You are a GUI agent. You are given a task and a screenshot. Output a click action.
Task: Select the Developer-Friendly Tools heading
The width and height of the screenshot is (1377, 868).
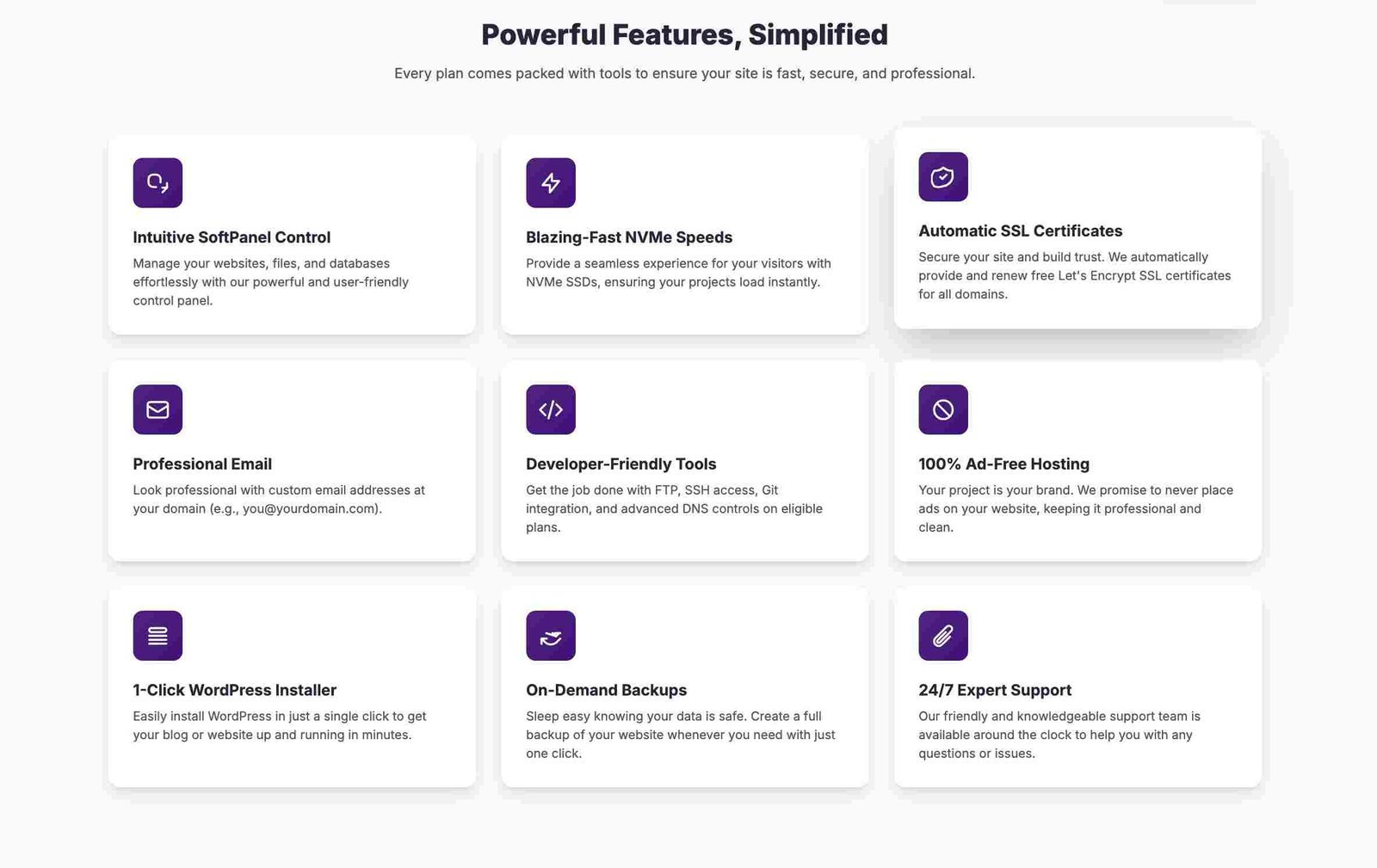(x=621, y=464)
